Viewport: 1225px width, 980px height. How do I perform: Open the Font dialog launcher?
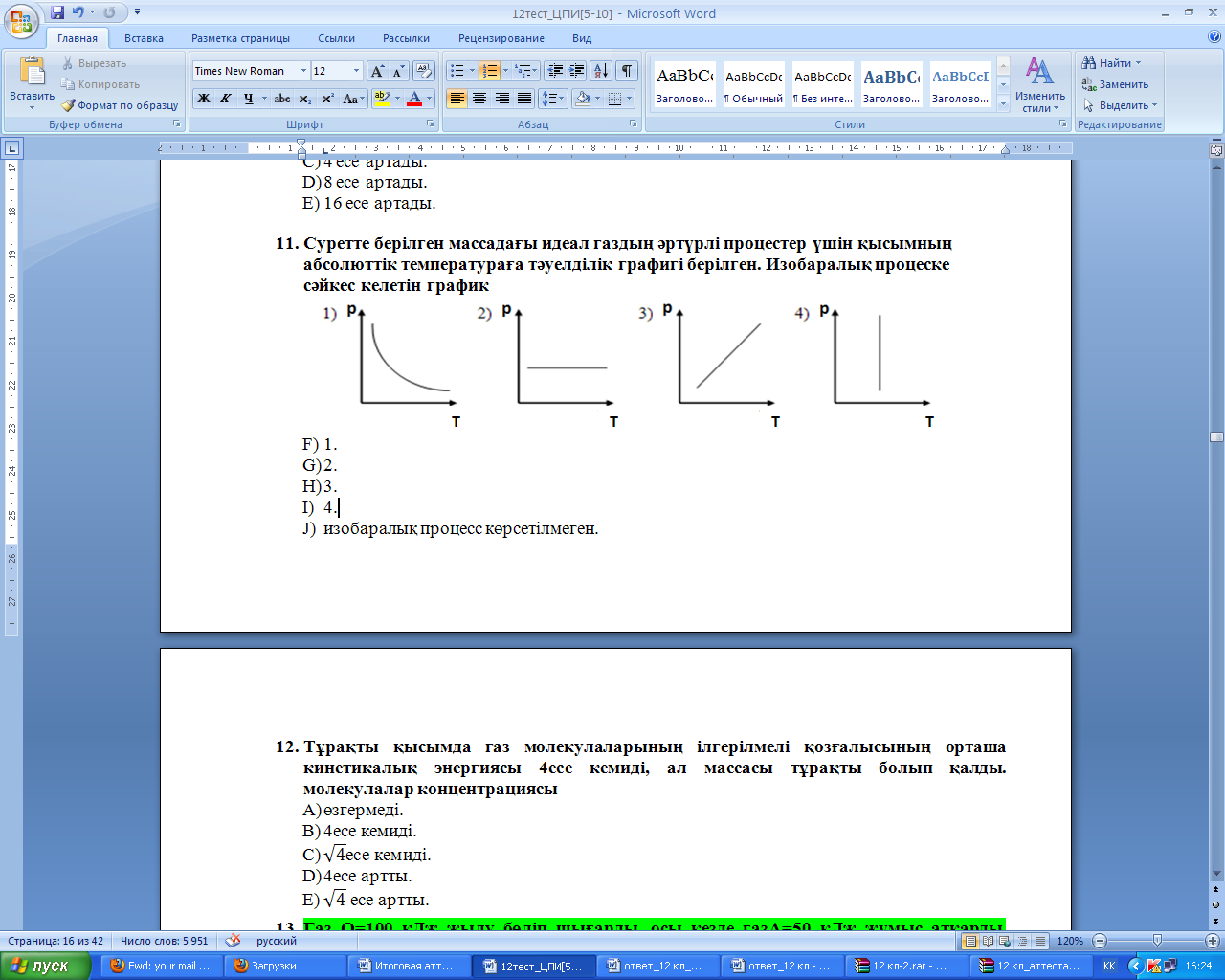click(432, 124)
